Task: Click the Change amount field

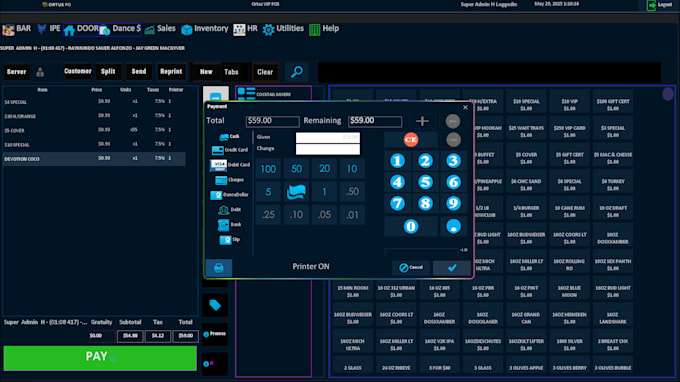Action: (327, 149)
